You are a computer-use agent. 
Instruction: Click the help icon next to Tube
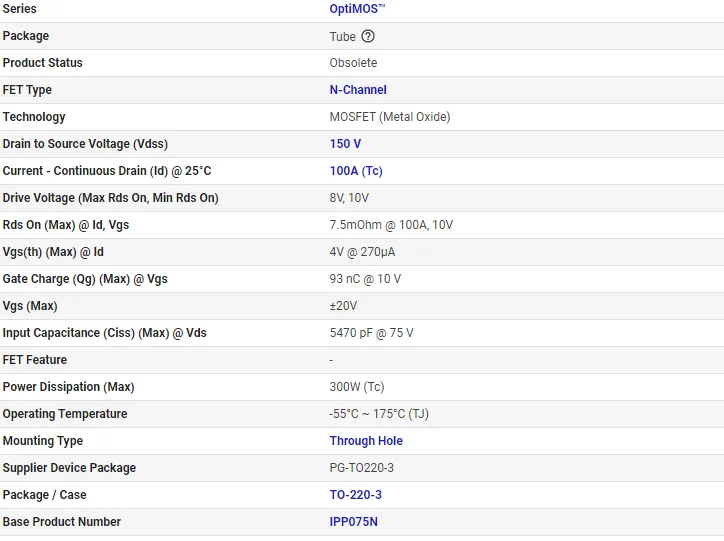368,36
